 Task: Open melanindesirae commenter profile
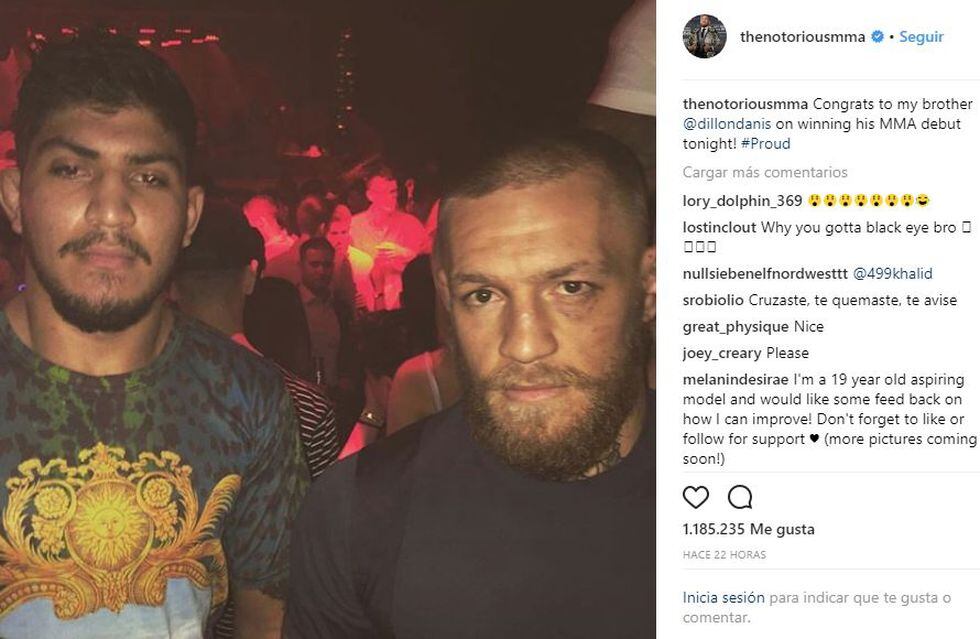735,380
